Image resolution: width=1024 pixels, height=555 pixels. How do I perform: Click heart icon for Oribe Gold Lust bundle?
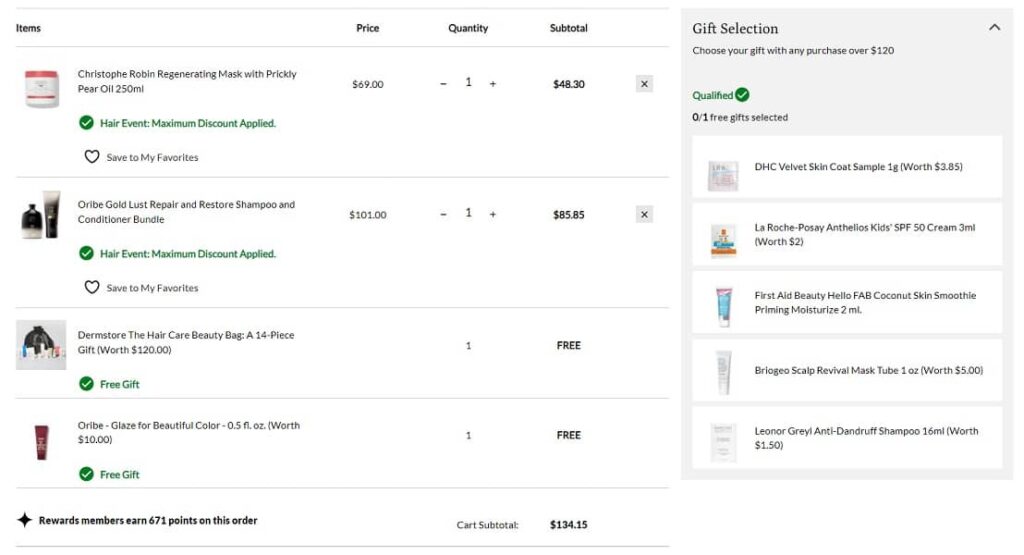click(x=92, y=287)
